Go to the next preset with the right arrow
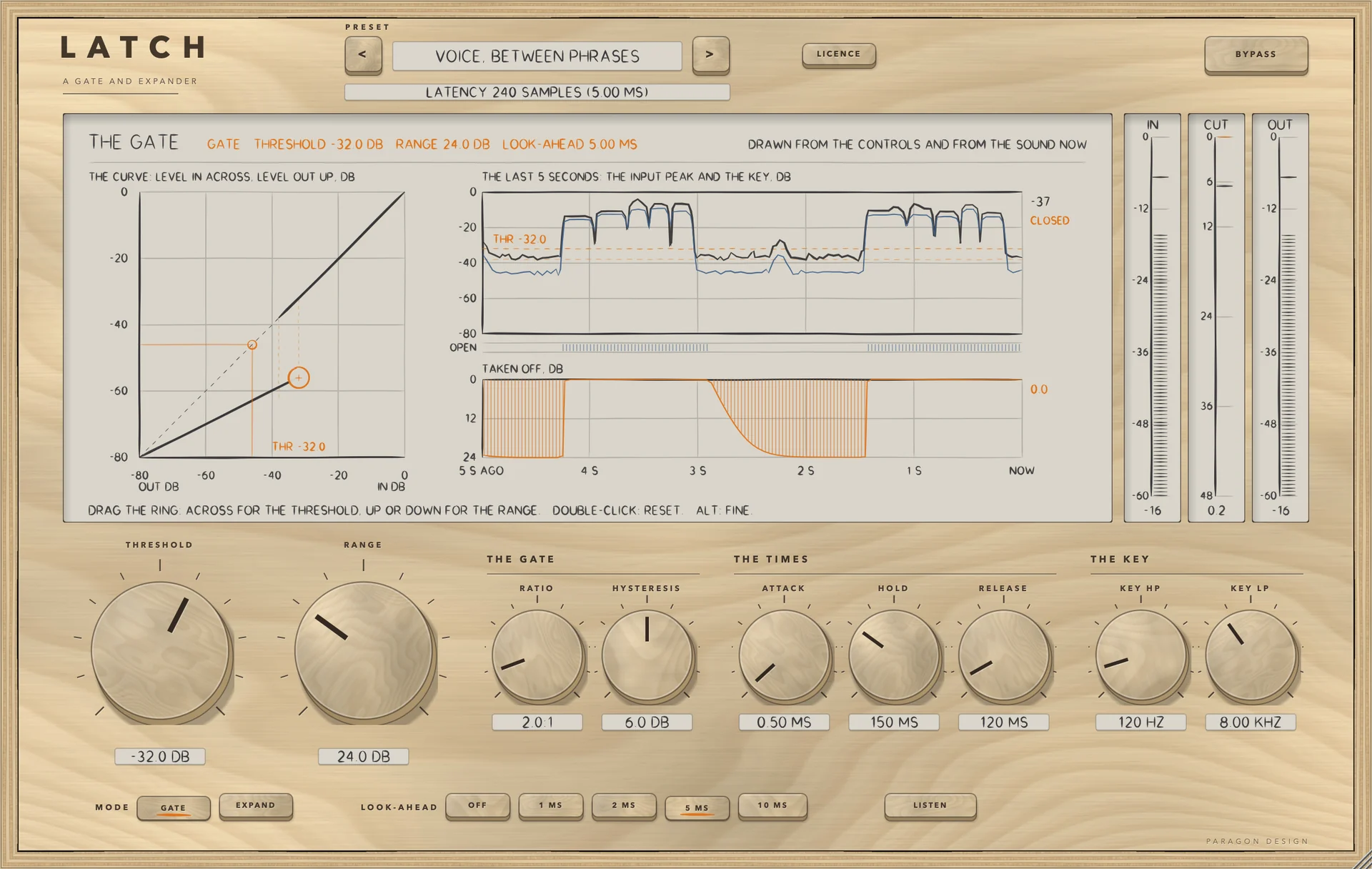The width and height of the screenshot is (1372, 869). [x=710, y=54]
